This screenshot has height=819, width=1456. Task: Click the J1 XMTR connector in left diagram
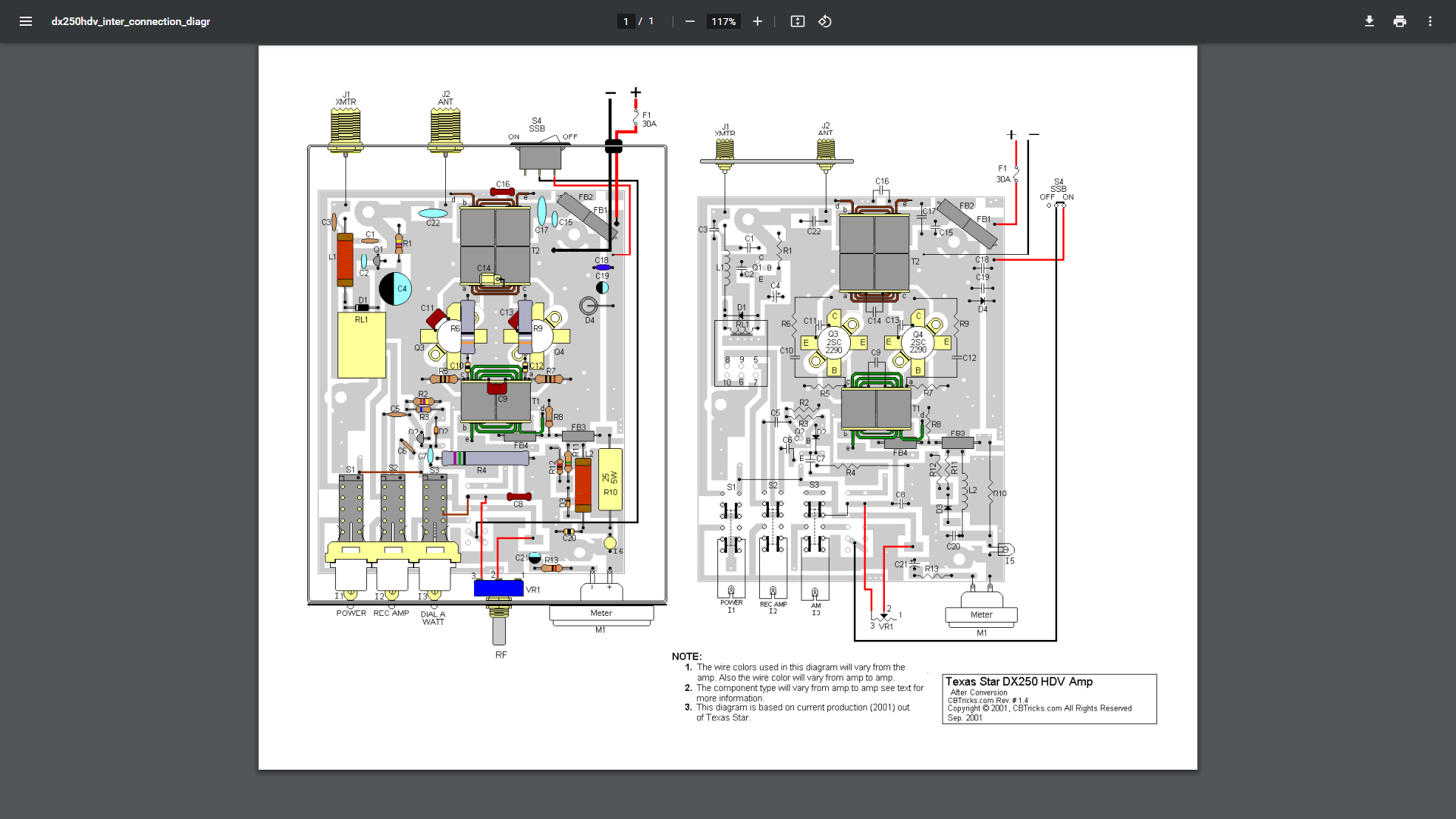[345, 129]
